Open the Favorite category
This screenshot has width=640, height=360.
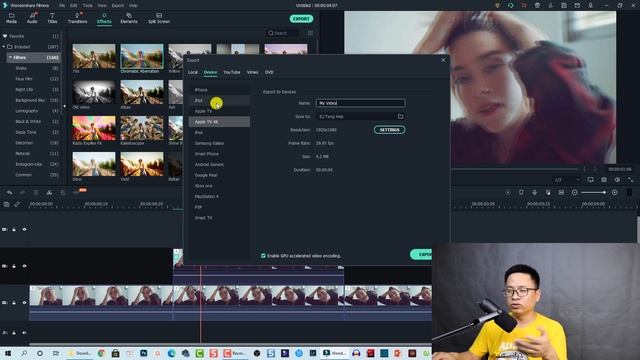pyautogui.click(x=31, y=36)
